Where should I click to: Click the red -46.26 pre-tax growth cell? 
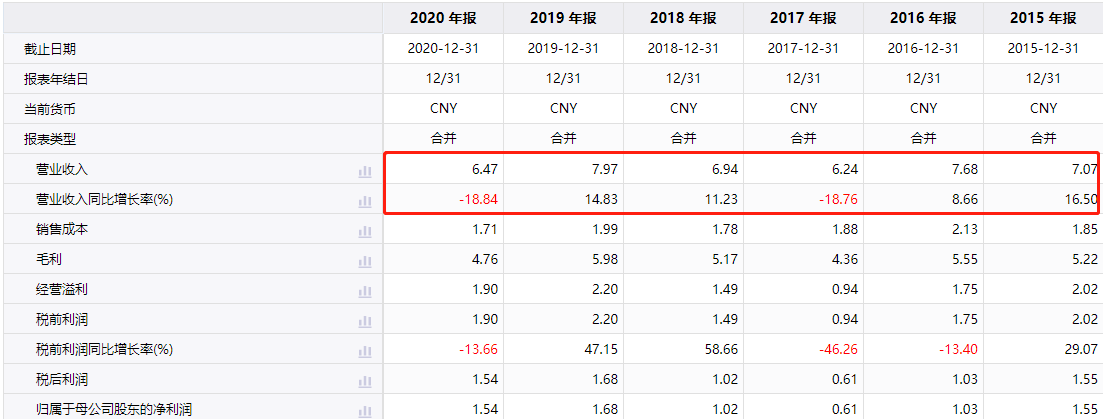pyautogui.click(x=837, y=349)
